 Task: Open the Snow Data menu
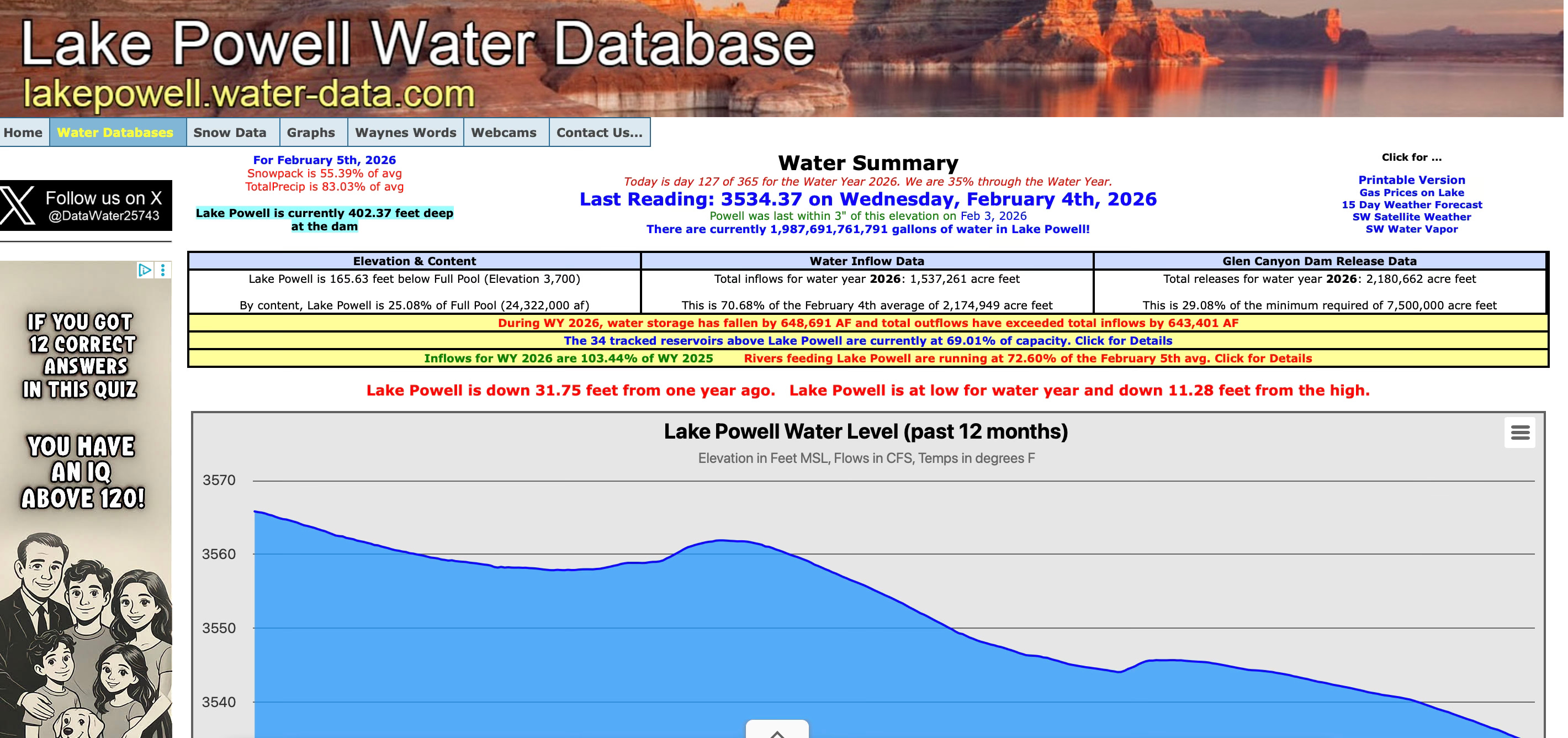230,132
